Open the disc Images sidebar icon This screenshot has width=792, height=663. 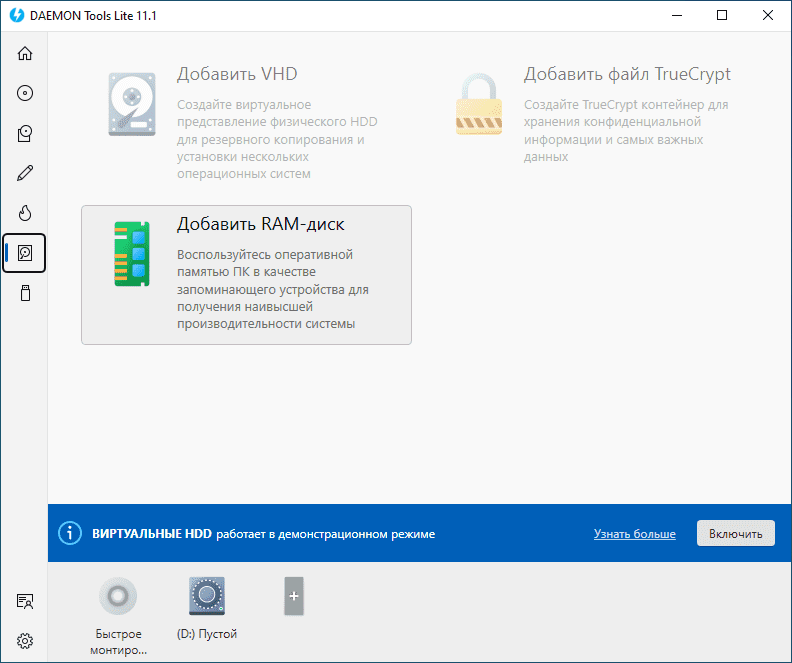pos(25,93)
